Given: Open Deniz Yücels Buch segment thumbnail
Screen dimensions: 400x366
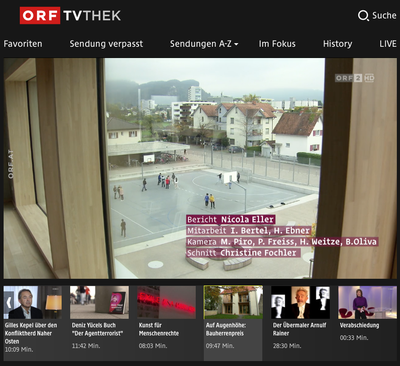Looking at the screenshot, I should coord(99,302).
